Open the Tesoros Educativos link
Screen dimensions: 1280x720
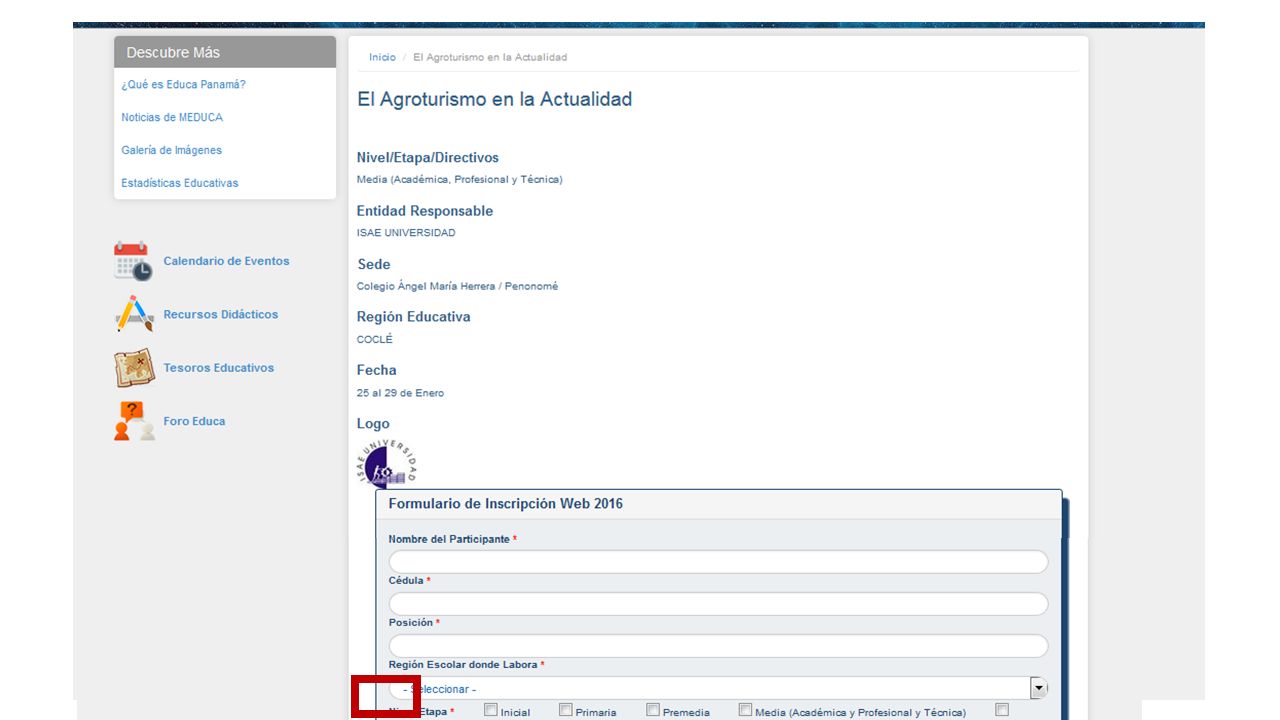tap(219, 368)
